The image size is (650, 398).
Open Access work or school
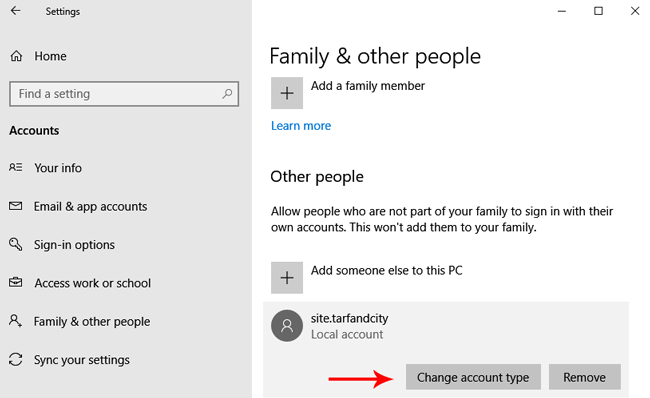(92, 283)
